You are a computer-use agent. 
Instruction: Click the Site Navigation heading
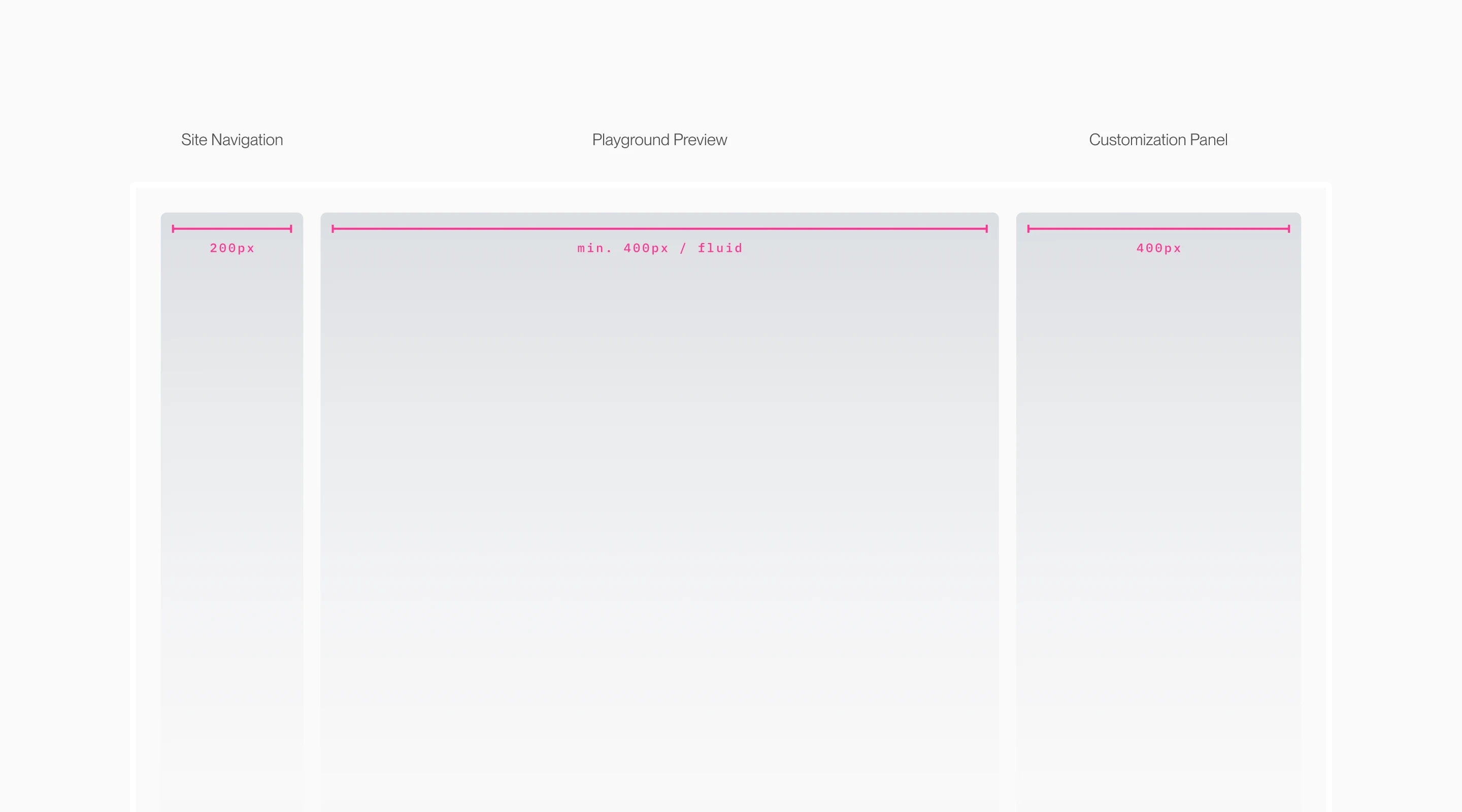pos(231,140)
